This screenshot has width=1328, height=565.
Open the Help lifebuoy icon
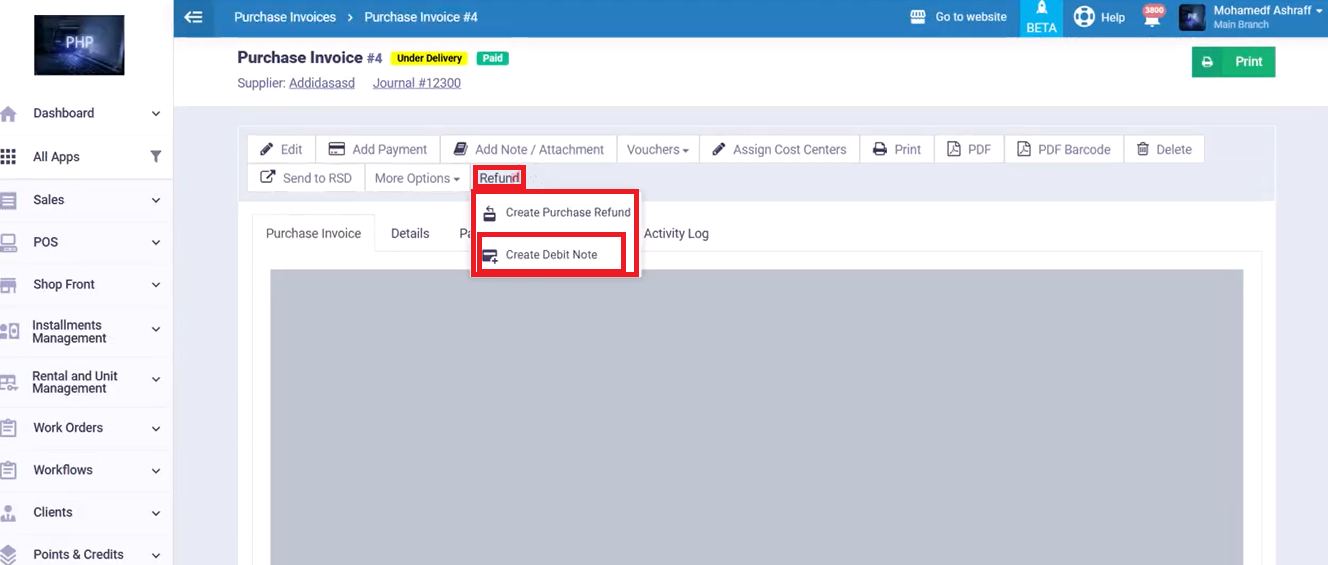point(1084,17)
